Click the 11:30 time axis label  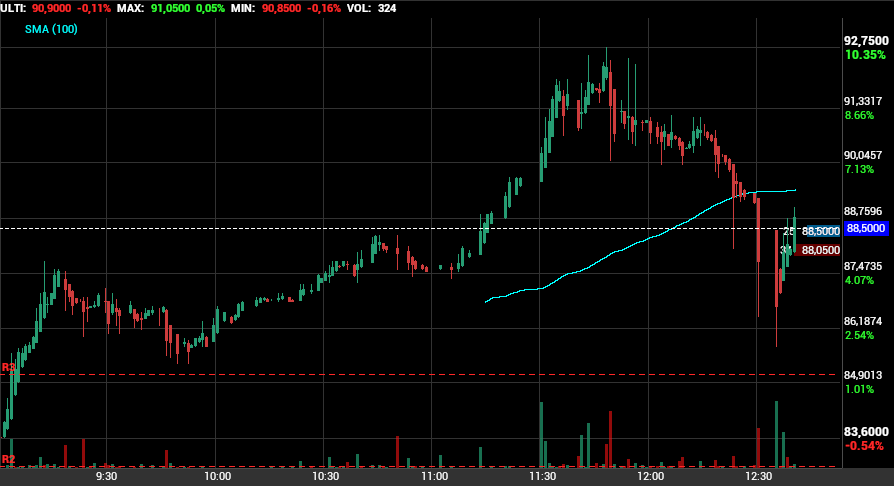point(543,476)
